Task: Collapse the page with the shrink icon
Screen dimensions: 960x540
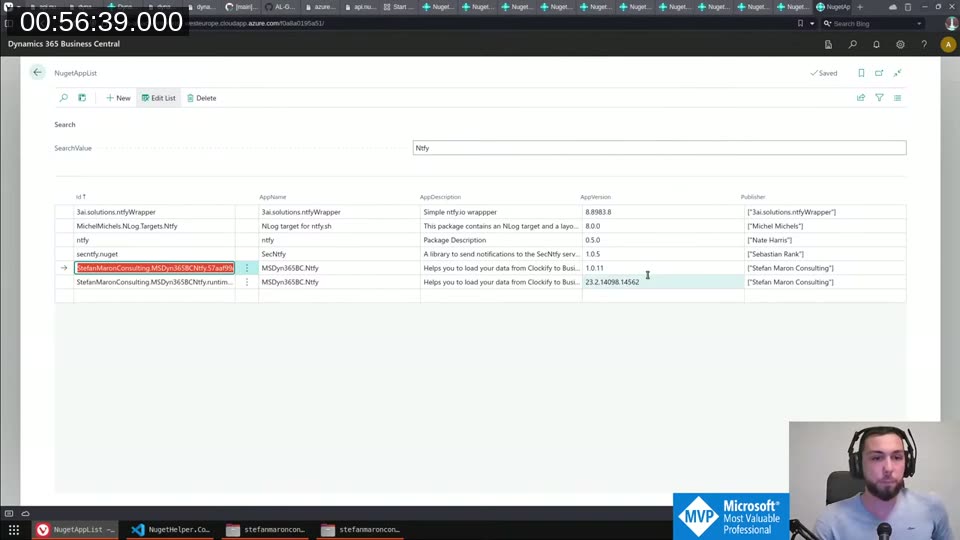Action: [x=898, y=73]
